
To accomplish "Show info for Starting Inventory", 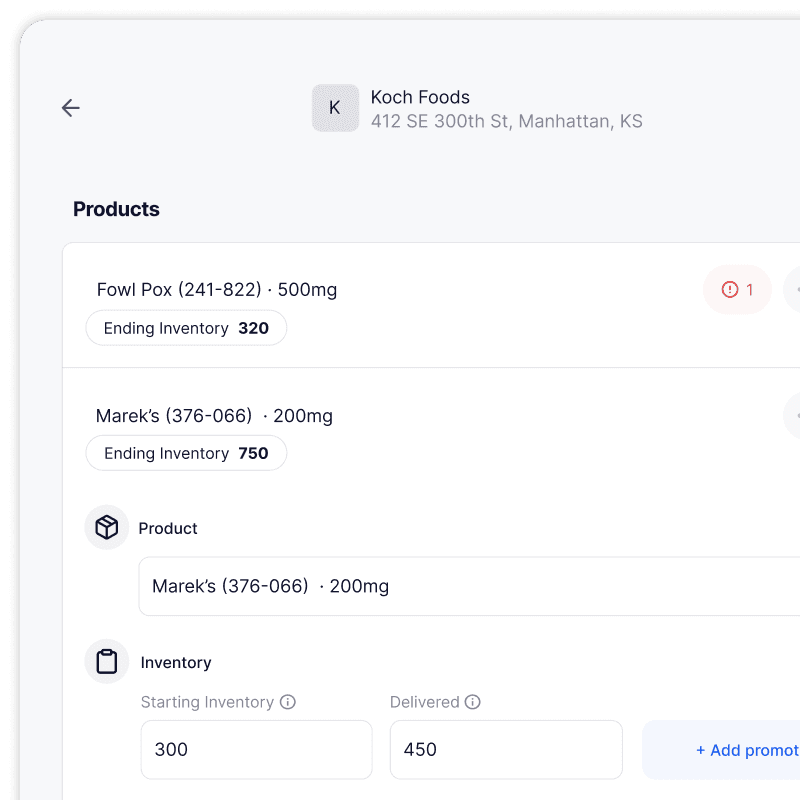I will 288,702.
